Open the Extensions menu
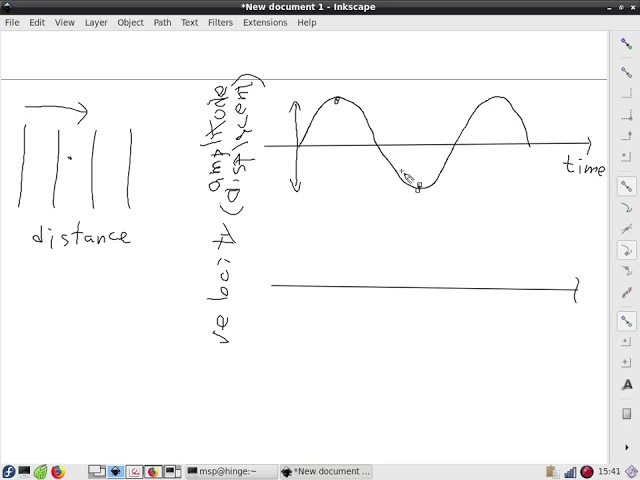640x480 pixels. click(265, 22)
